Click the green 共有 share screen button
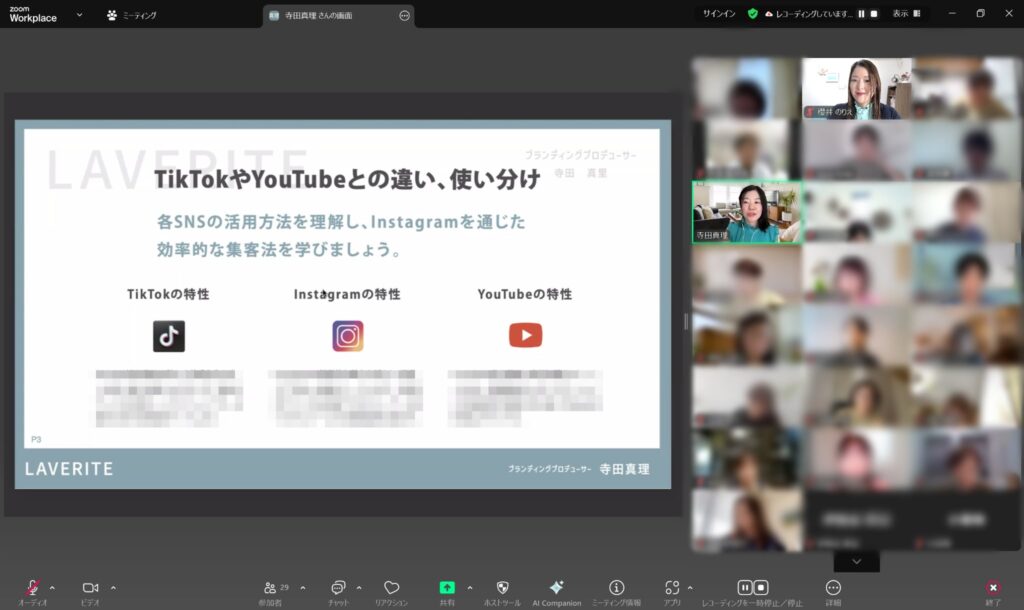The height and width of the screenshot is (610, 1024). [447, 588]
